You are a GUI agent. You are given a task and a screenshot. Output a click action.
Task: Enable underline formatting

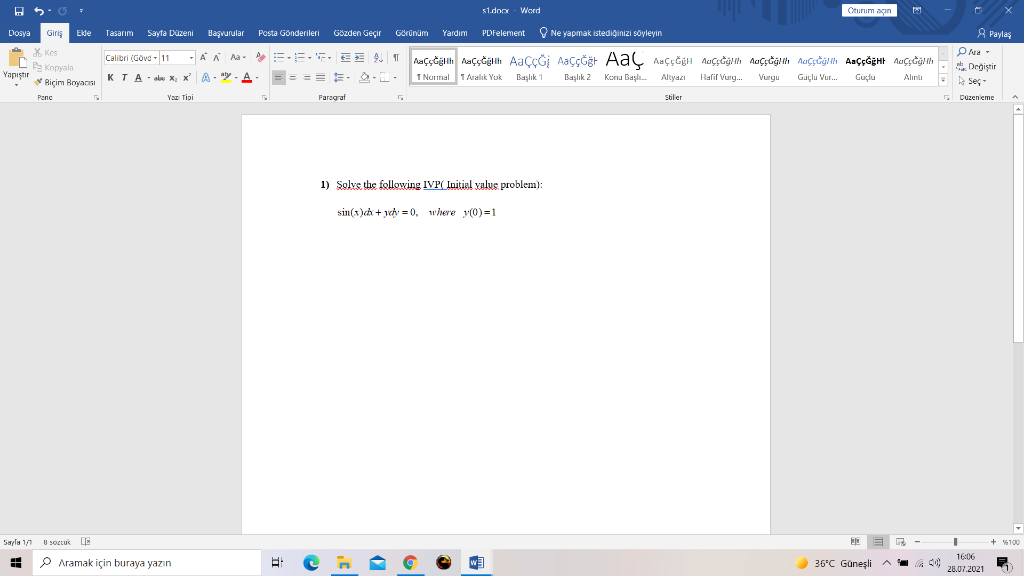[x=139, y=77]
